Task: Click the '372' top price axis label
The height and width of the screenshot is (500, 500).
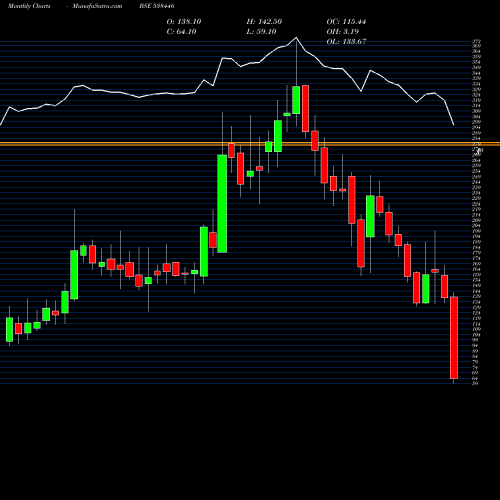Action: 476,42
